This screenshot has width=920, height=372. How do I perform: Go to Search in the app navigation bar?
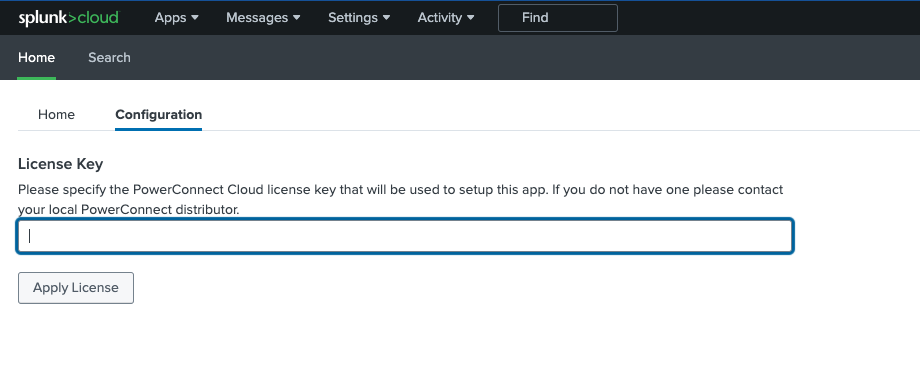pyautogui.click(x=109, y=58)
